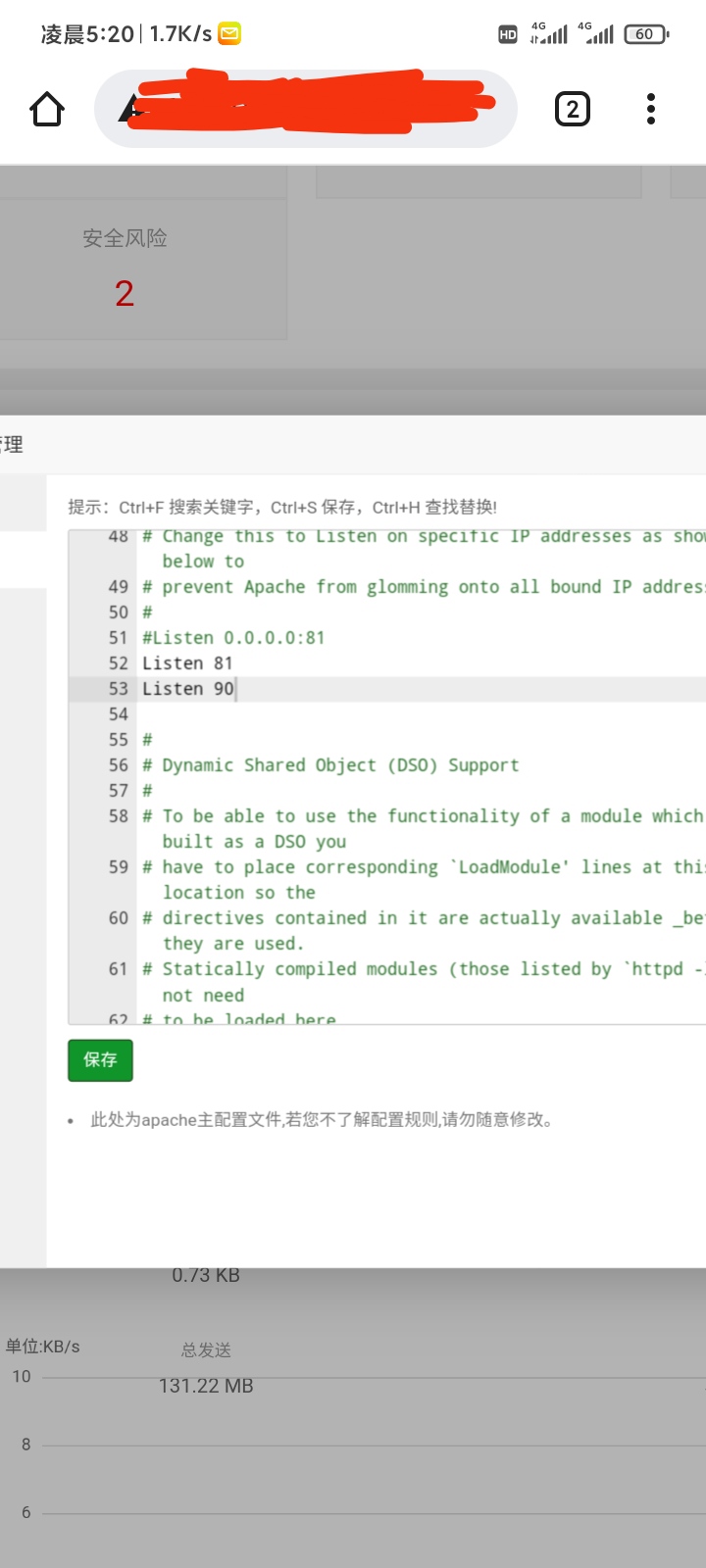Click the 总发送 total sent label
This screenshot has height=1568, width=706.
pyautogui.click(x=206, y=1350)
